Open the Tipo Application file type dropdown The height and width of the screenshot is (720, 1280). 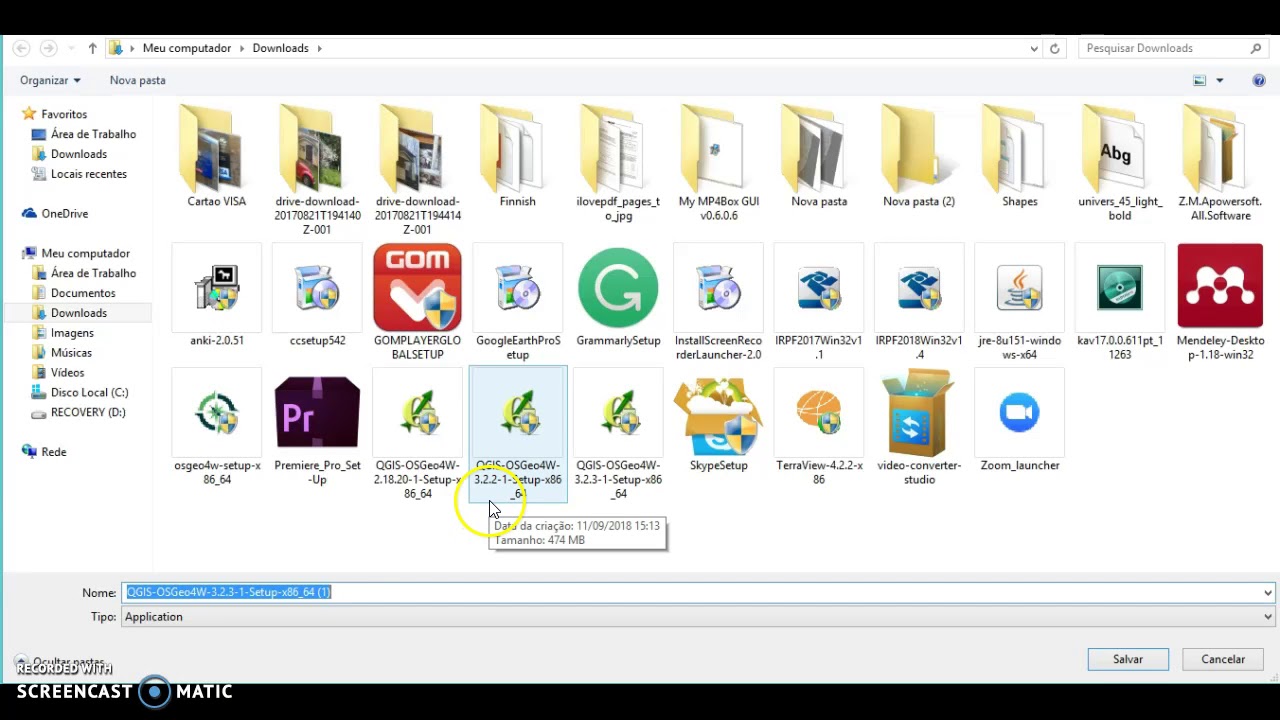coord(698,617)
